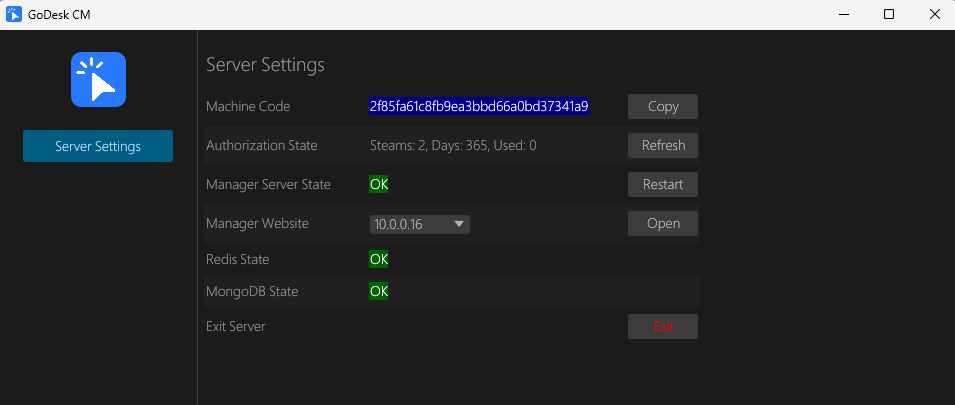The height and width of the screenshot is (405, 955).
Task: Click the MongoDB State OK indicator
Action: click(x=379, y=292)
